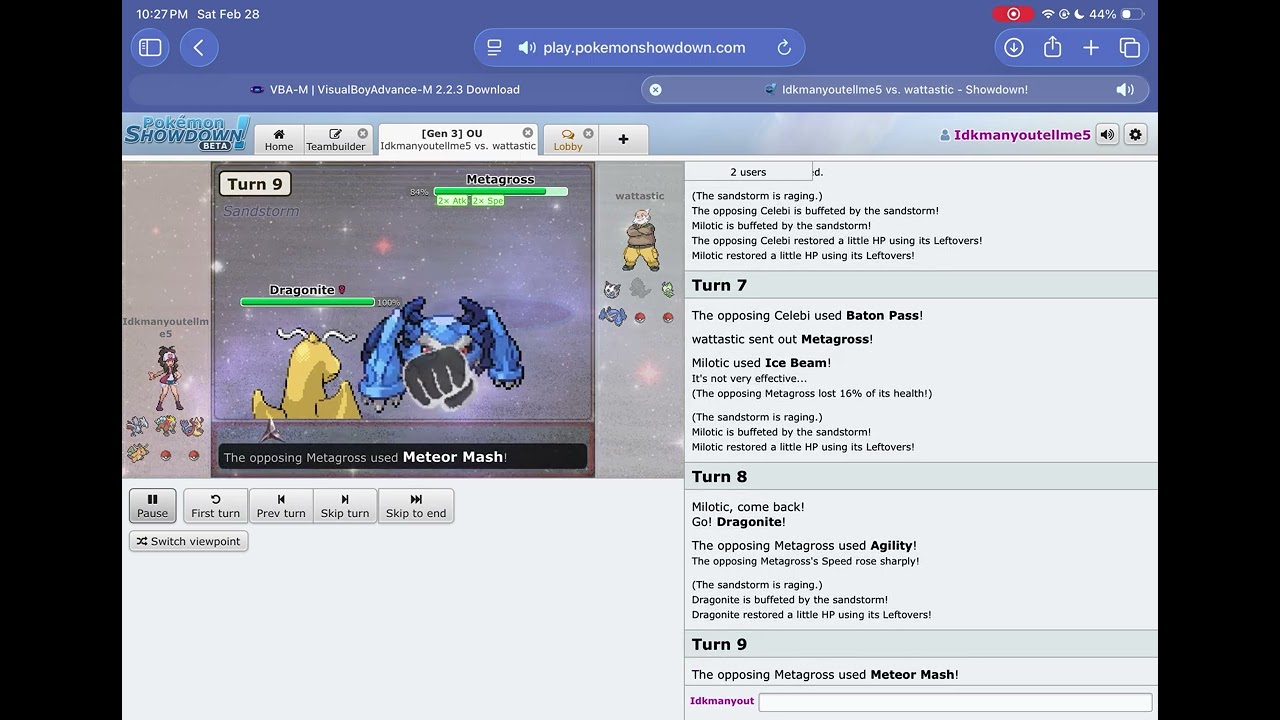The image size is (1280, 720).
Task: Tap the battery 44% indicator
Action: [x=1116, y=14]
